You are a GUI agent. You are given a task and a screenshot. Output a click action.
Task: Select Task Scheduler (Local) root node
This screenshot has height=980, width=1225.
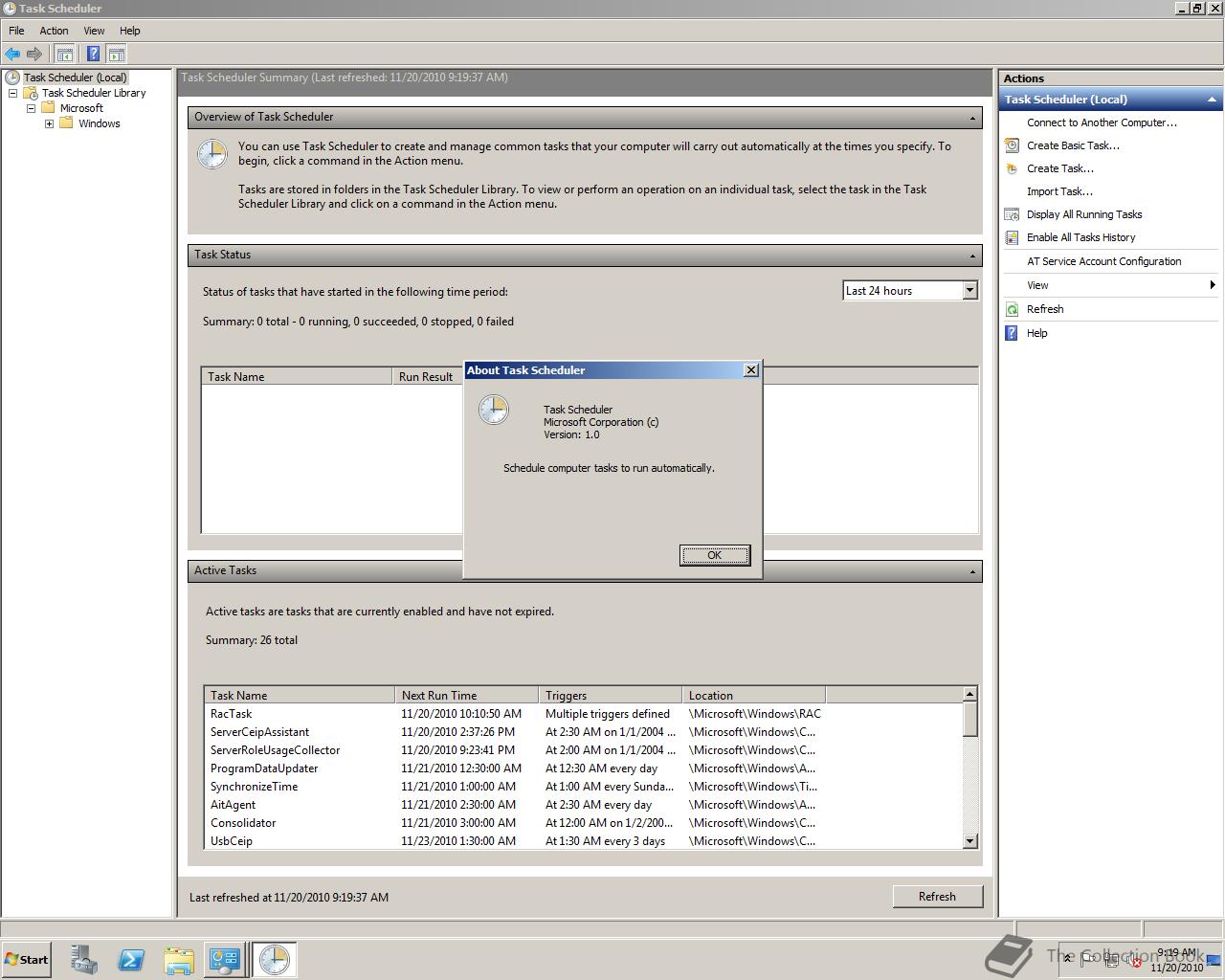pyautogui.click(x=75, y=78)
